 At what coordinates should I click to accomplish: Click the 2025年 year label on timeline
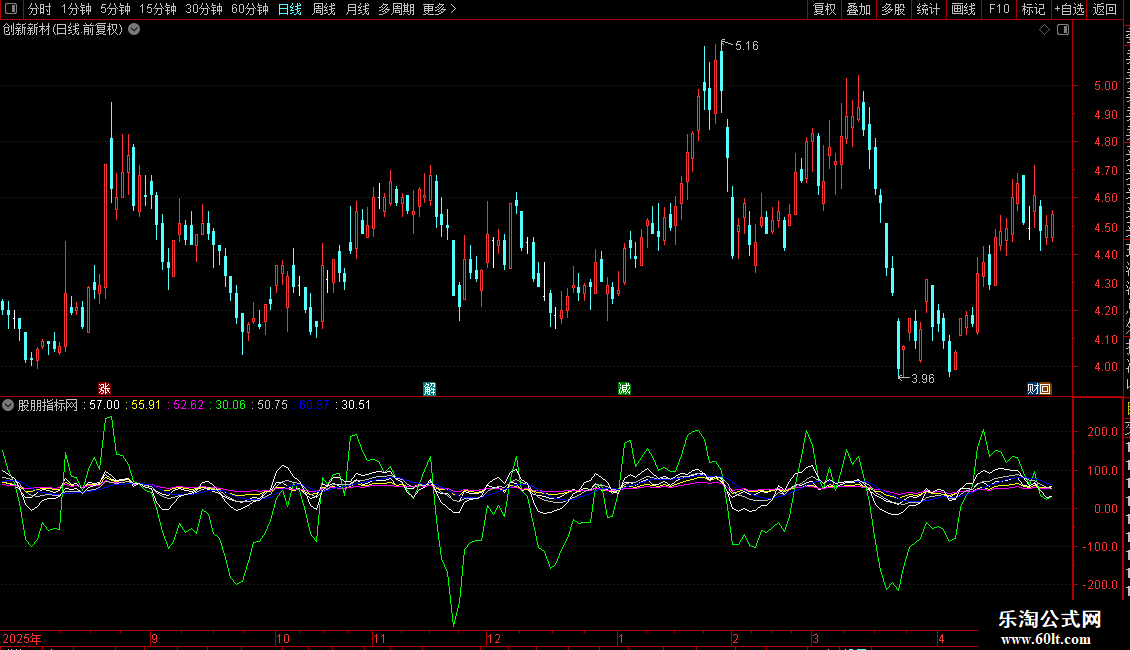(x=22, y=639)
